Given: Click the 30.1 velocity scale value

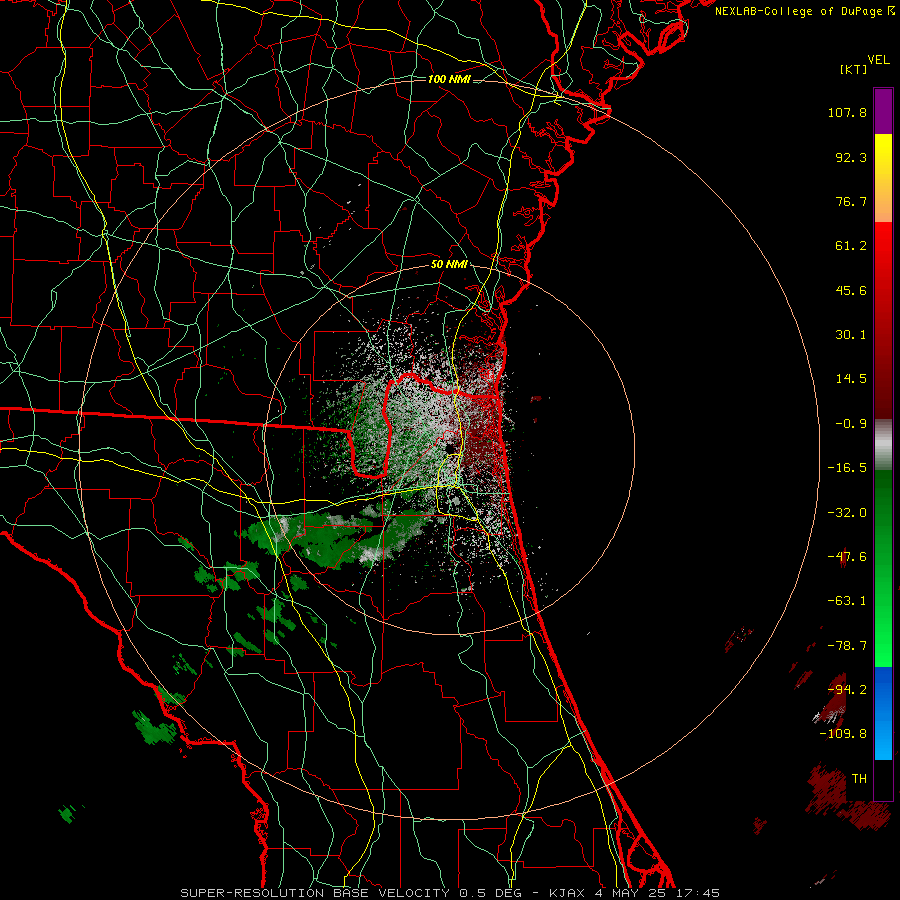Looking at the screenshot, I should point(851,335).
